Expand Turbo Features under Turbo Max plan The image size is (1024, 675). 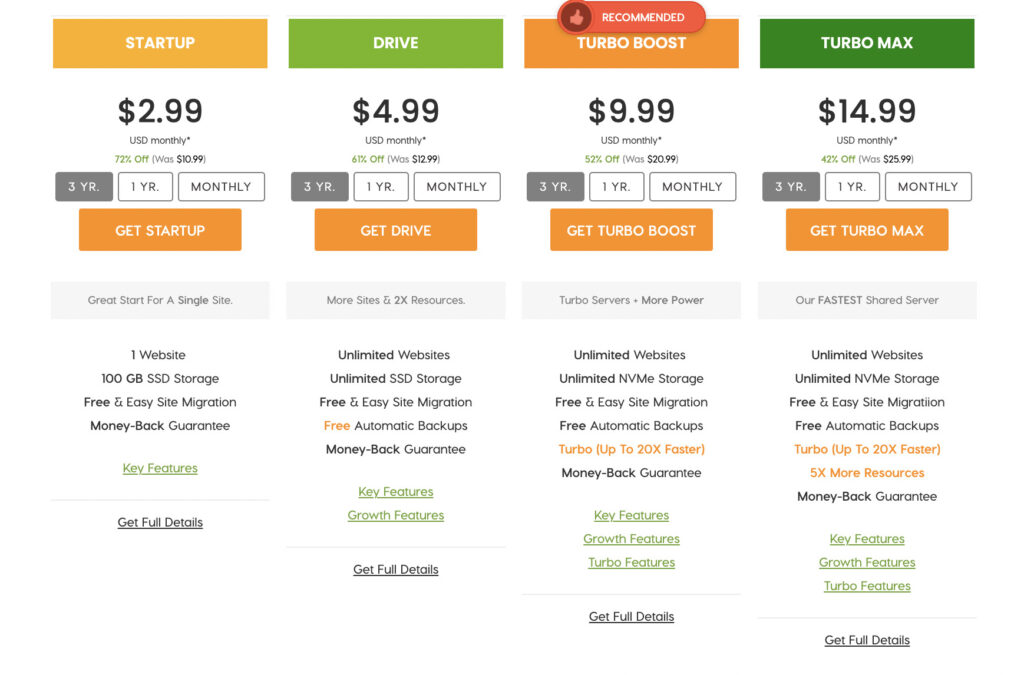(867, 586)
